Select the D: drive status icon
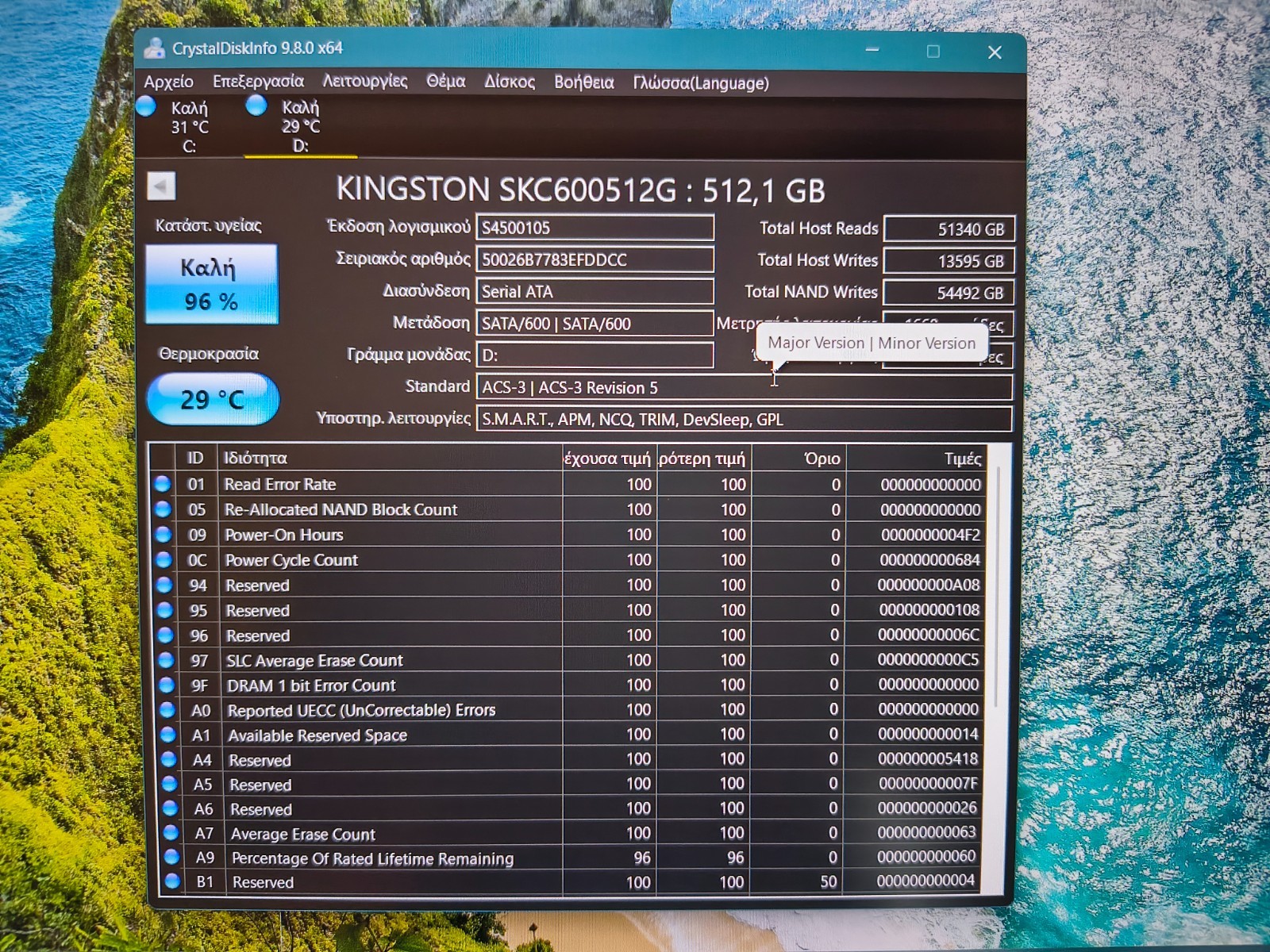The image size is (1270, 952). (256, 106)
